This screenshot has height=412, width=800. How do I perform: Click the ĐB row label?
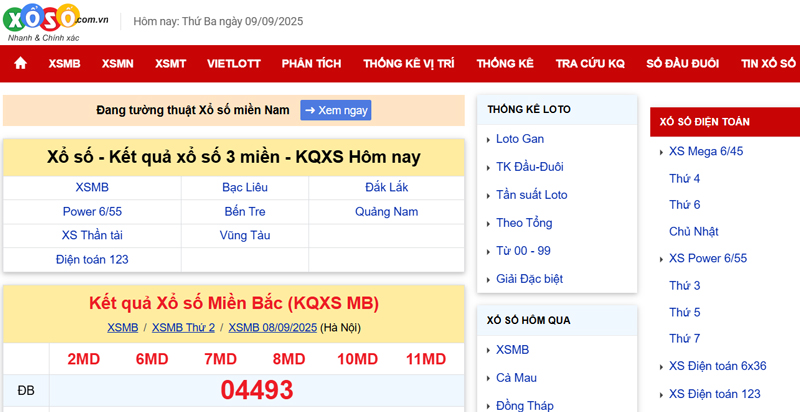pyautogui.click(x=26, y=391)
